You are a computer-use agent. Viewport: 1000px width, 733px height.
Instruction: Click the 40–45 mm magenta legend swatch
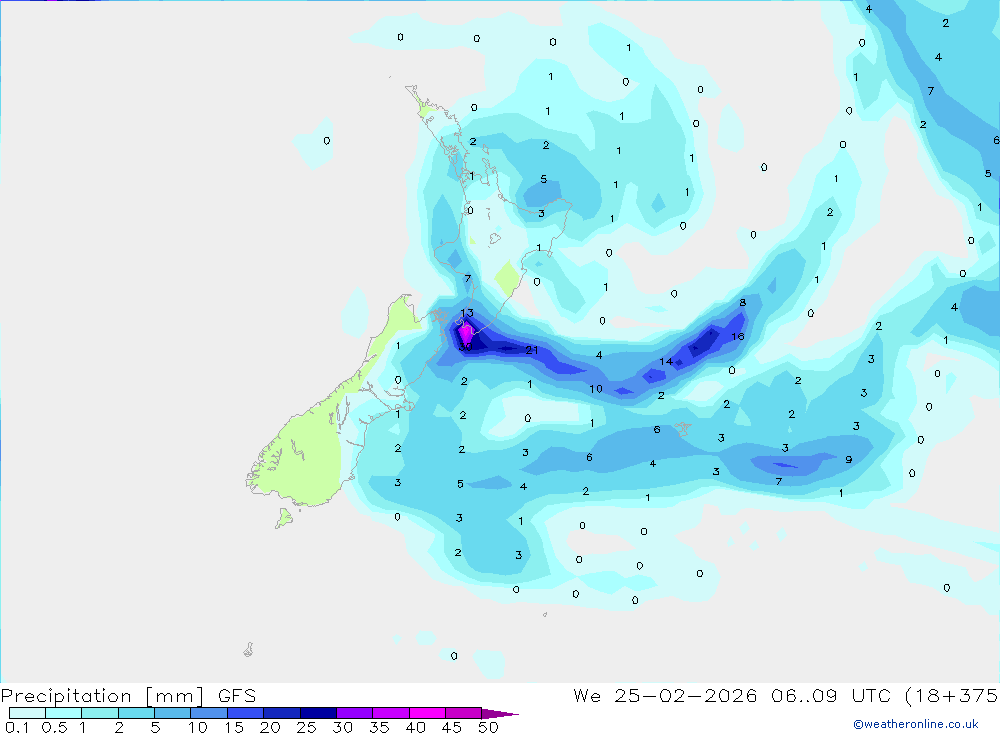[427, 713]
